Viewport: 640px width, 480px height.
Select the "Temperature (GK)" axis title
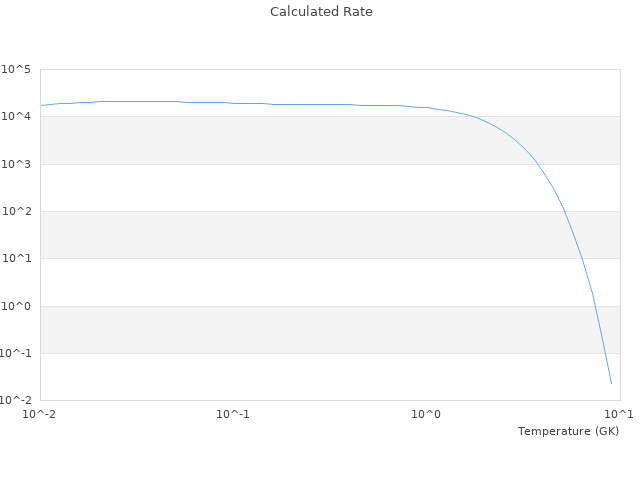(x=568, y=431)
